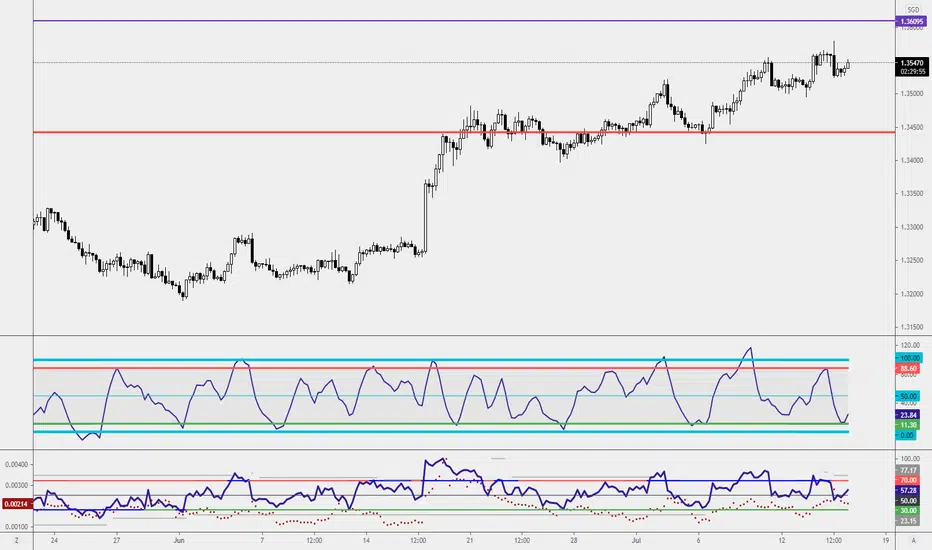Select the gray 23.15 value label
This screenshot has width=932, height=550.
tap(908, 521)
